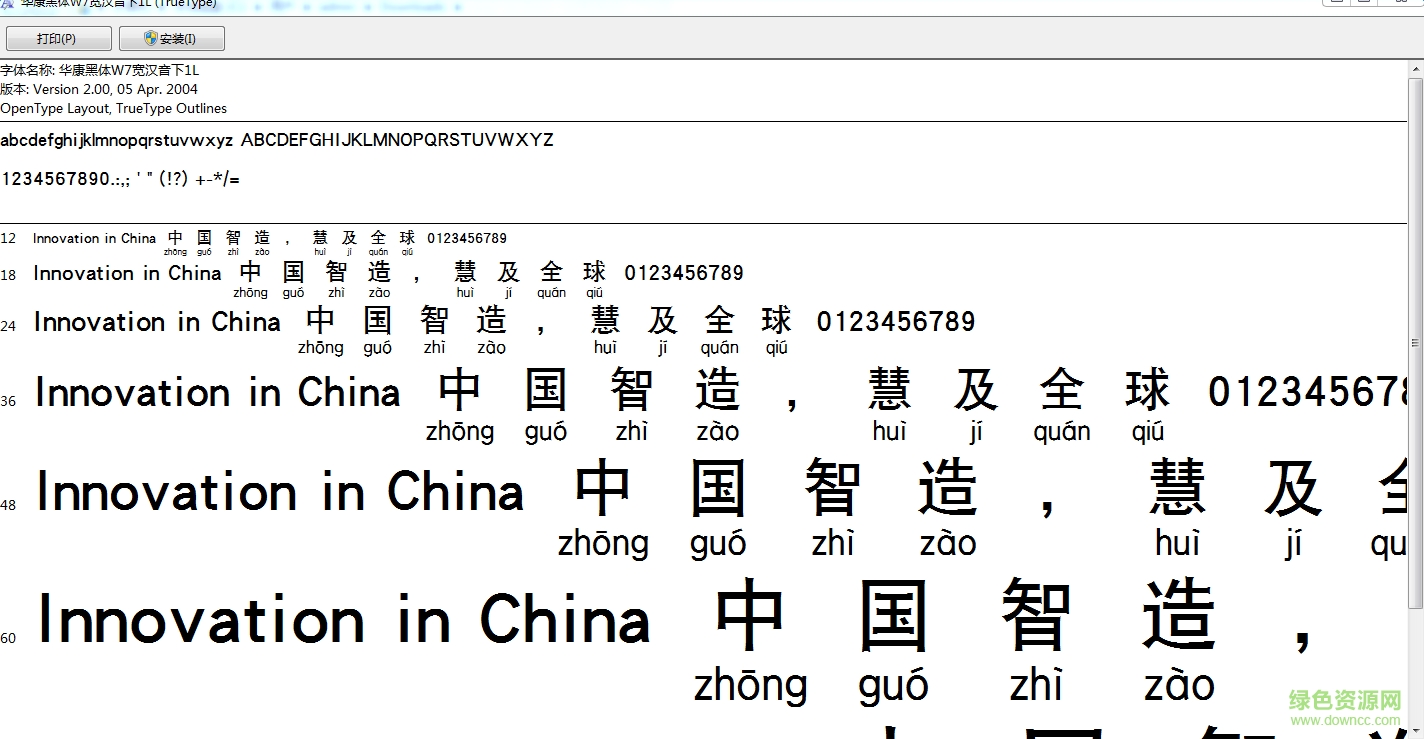1424x739 pixels.
Task: Click the lowercase alphabet sample line
Action: tap(115, 140)
